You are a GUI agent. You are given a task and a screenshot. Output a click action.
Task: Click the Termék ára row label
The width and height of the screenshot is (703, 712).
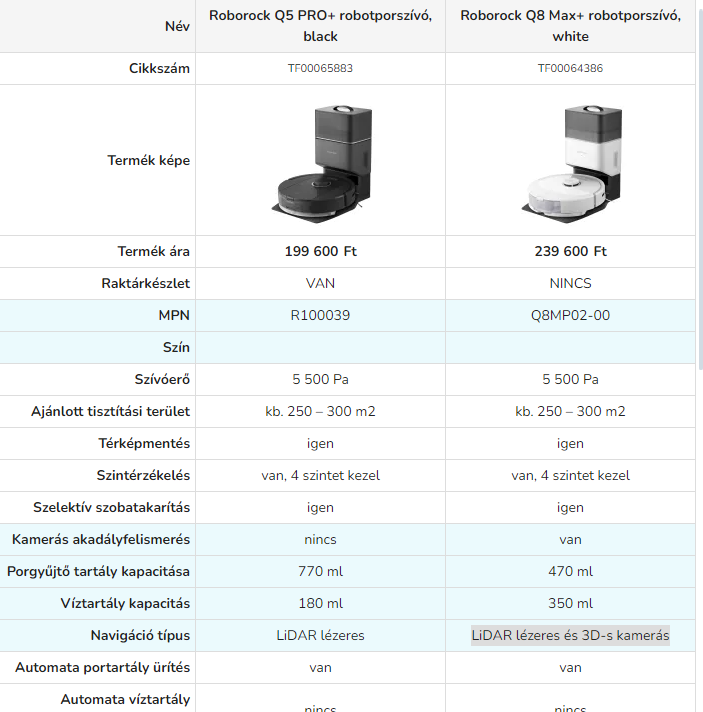point(153,251)
